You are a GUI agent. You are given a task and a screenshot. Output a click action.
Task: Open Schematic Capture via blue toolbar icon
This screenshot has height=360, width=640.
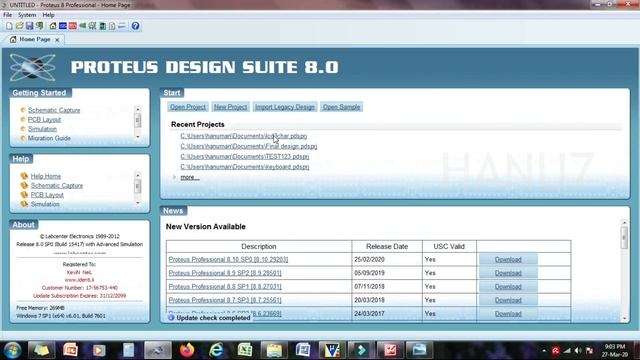(x=62, y=26)
